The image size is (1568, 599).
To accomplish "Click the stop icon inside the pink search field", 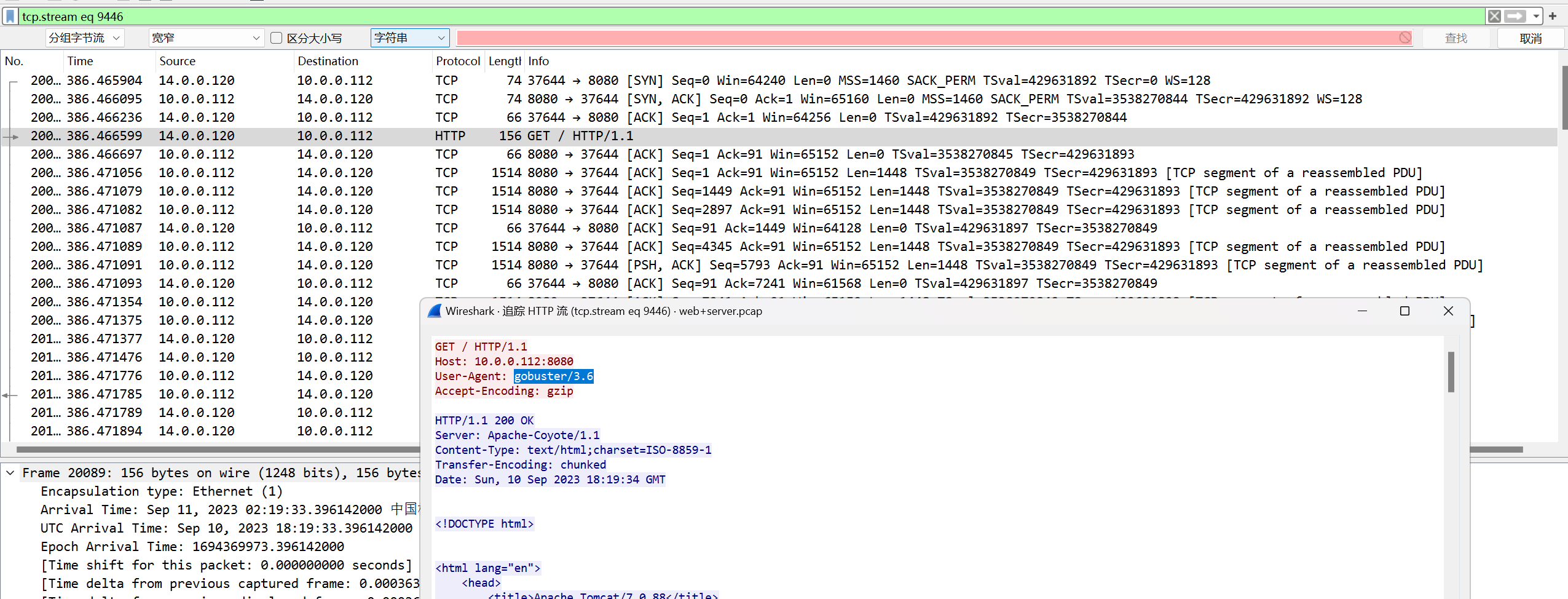I will [x=1406, y=38].
